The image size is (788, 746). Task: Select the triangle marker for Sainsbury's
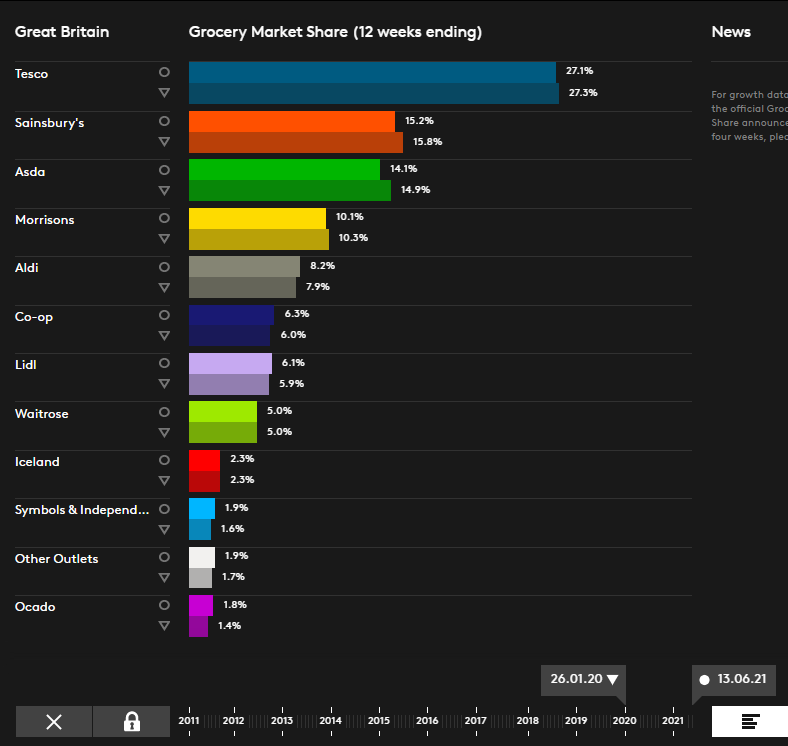coord(164,142)
